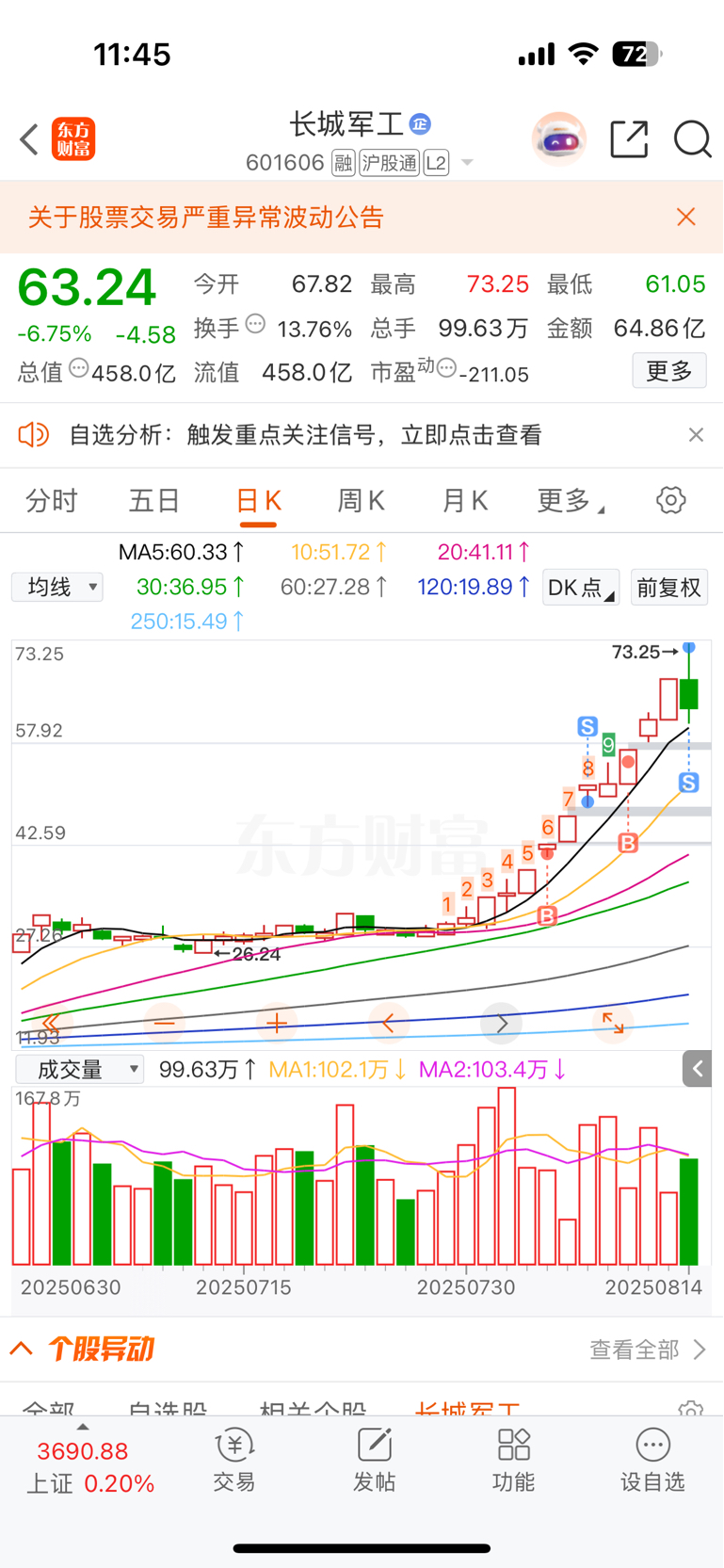Tap 设自选 in the bottom bar
The width and height of the screenshot is (724, 1568).
click(652, 1460)
